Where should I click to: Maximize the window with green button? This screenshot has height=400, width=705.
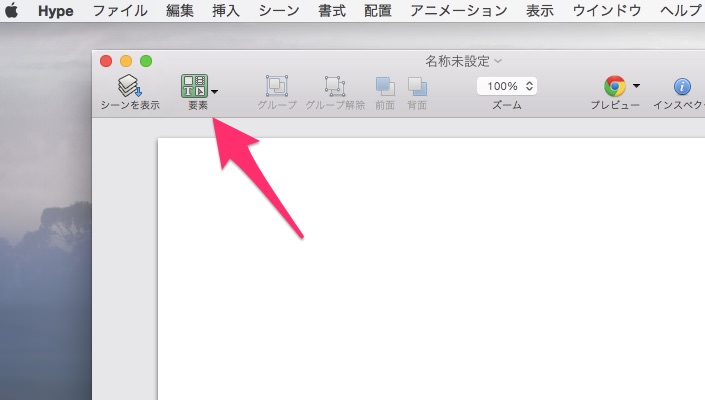146,61
